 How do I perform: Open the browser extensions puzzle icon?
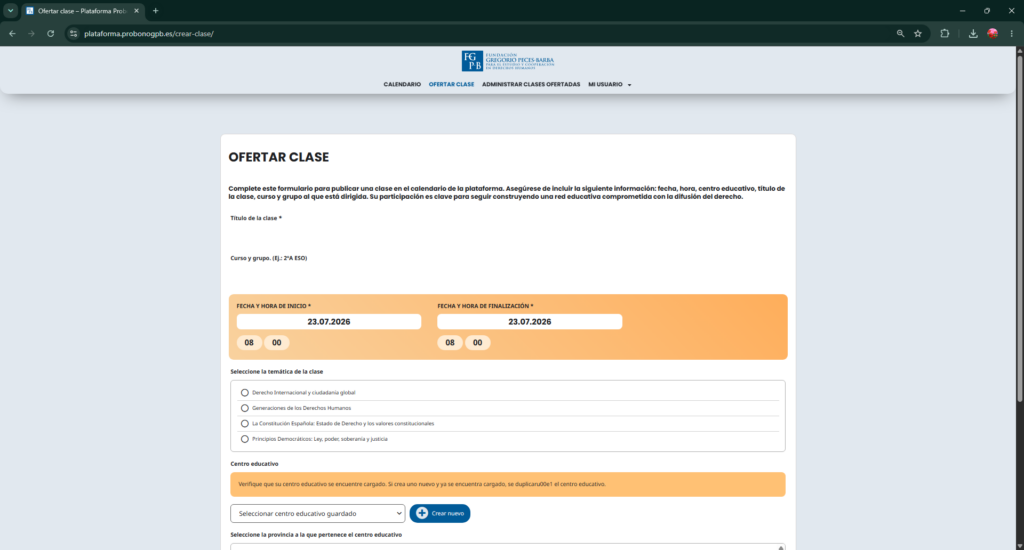944,33
